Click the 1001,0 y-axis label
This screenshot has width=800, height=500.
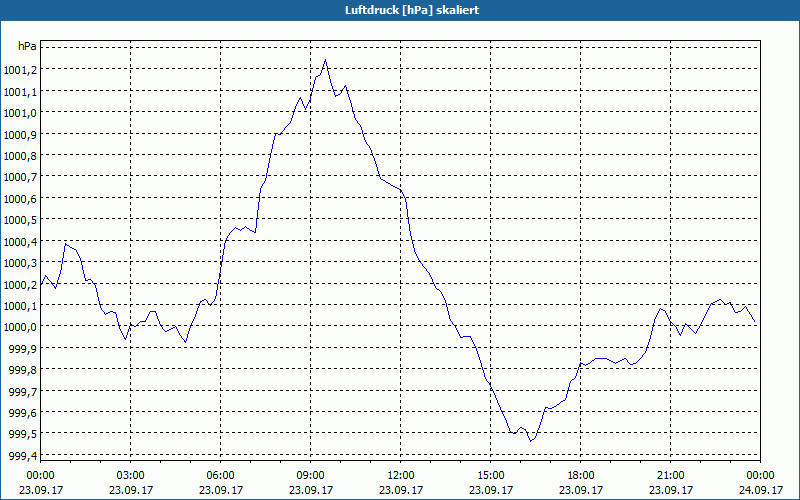click(20, 113)
